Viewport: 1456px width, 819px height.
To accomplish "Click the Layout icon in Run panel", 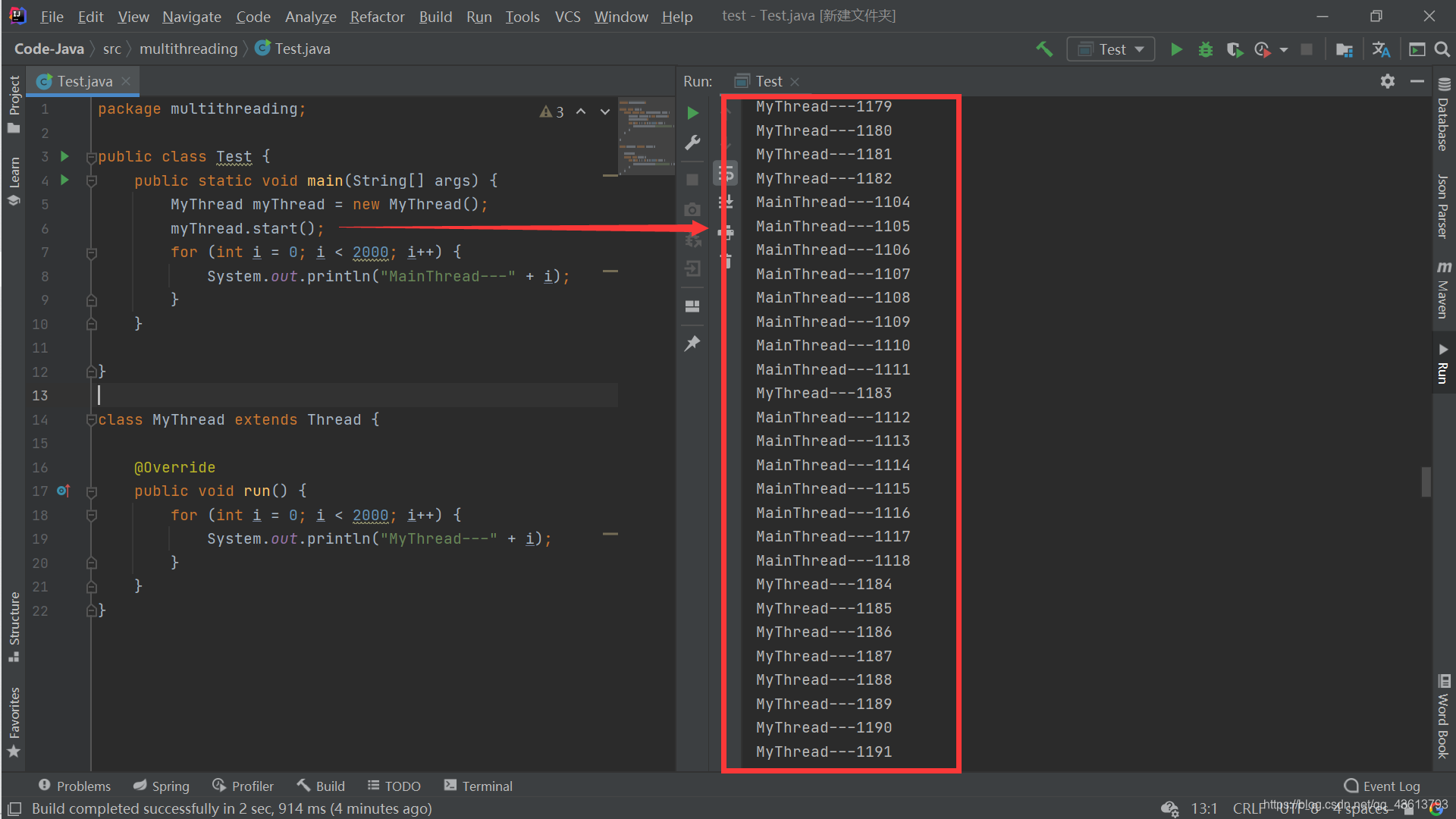I will [692, 306].
